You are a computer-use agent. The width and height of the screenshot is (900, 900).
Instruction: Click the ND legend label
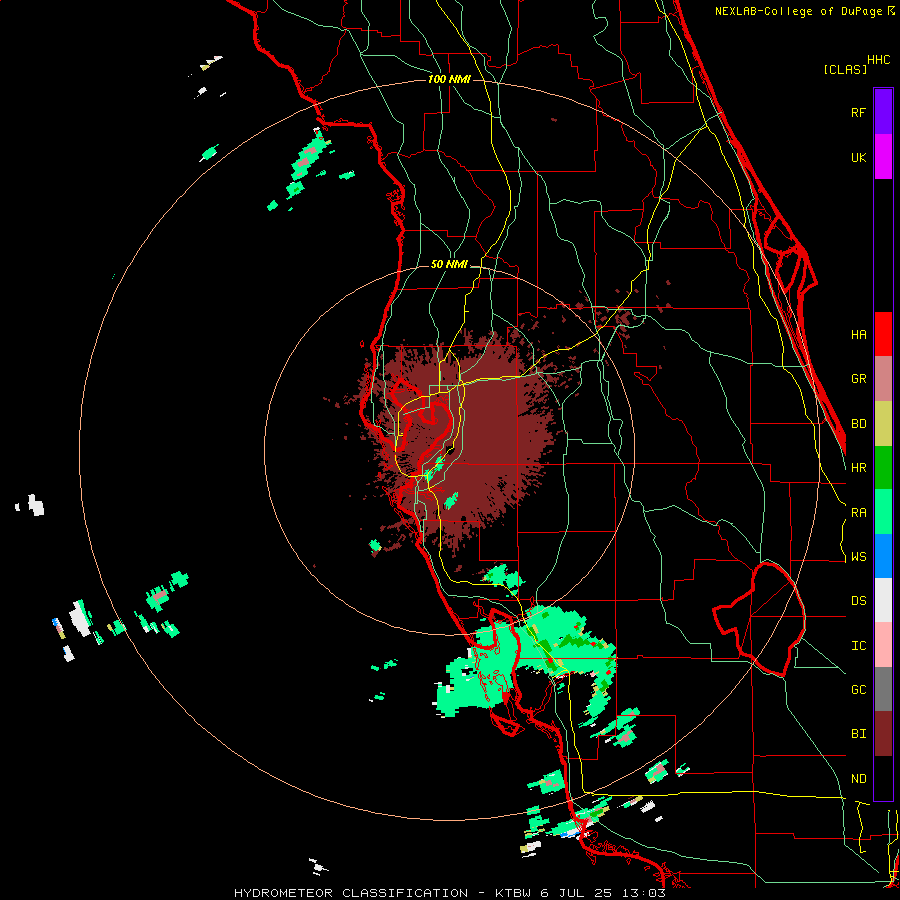(x=858, y=779)
